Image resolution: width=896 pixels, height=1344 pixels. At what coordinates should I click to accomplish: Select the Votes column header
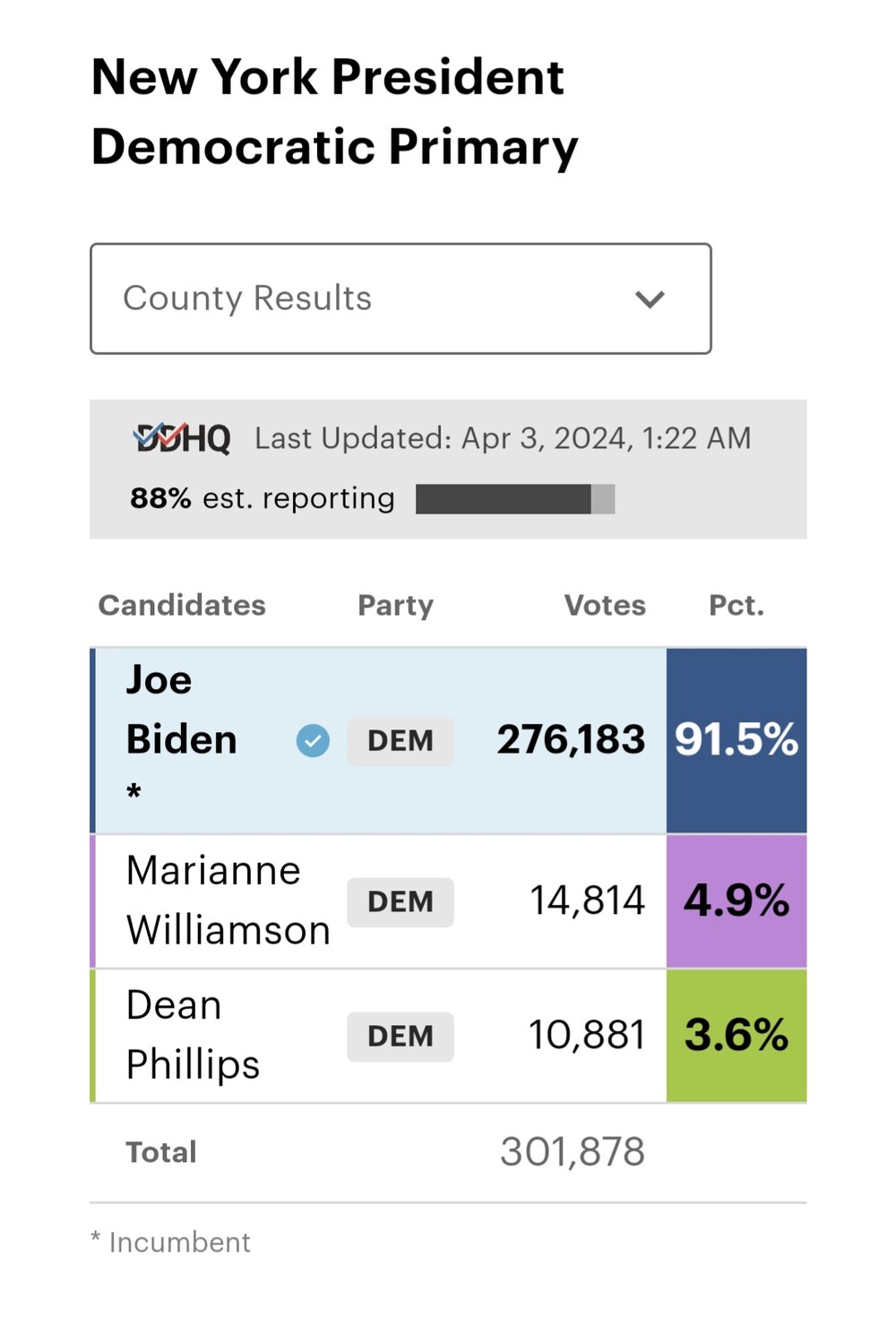click(x=605, y=606)
